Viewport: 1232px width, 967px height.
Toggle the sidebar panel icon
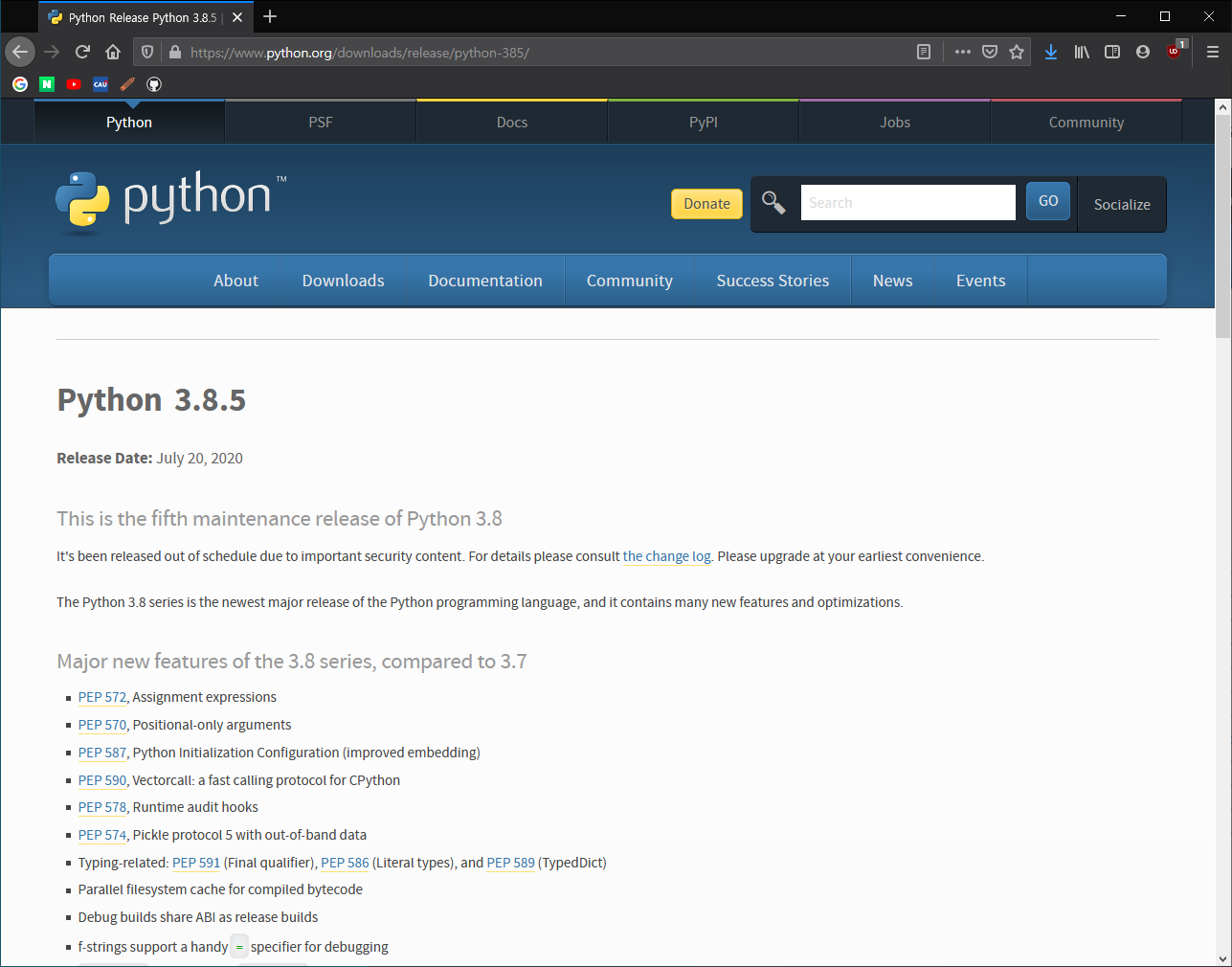pos(1112,52)
